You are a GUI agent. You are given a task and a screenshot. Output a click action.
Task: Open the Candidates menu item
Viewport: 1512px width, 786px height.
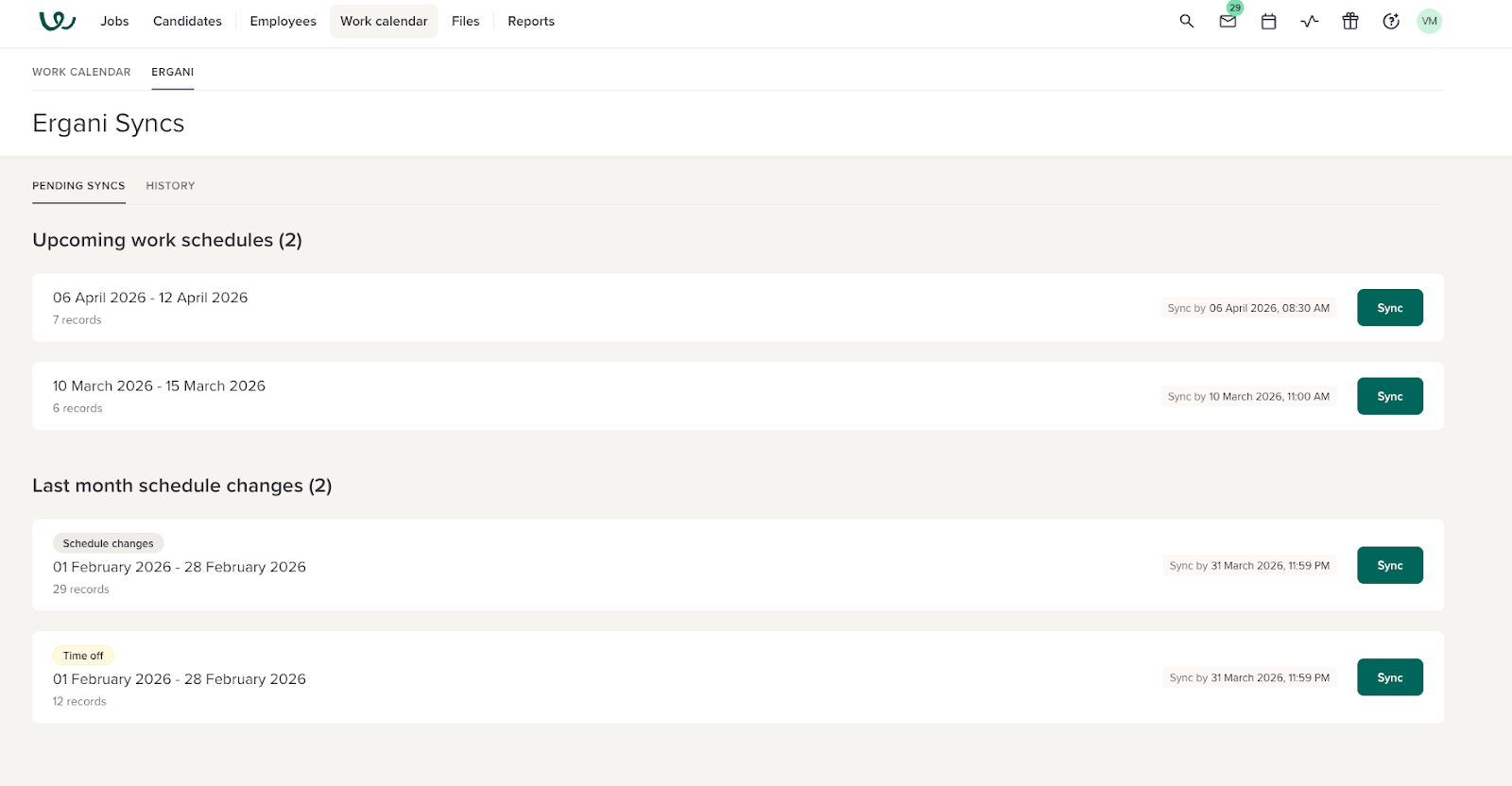[x=187, y=21]
